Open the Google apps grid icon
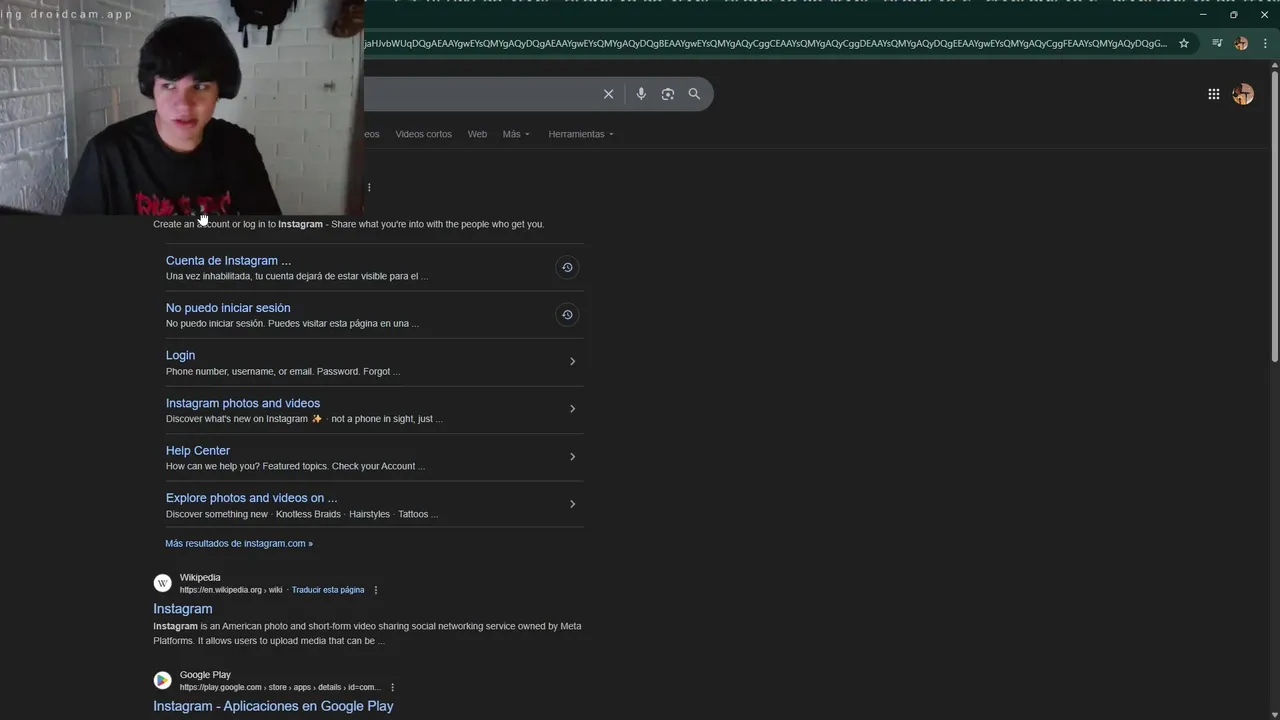Image resolution: width=1280 pixels, height=720 pixels. (x=1213, y=94)
